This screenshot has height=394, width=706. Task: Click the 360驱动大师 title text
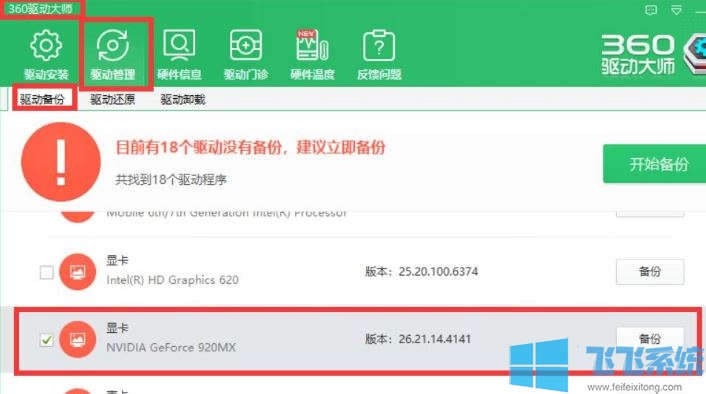pos(40,9)
